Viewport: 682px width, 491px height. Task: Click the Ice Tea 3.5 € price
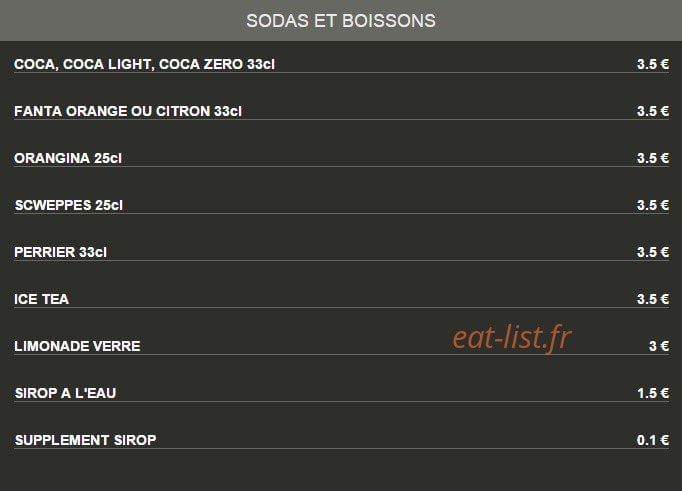[653, 299]
